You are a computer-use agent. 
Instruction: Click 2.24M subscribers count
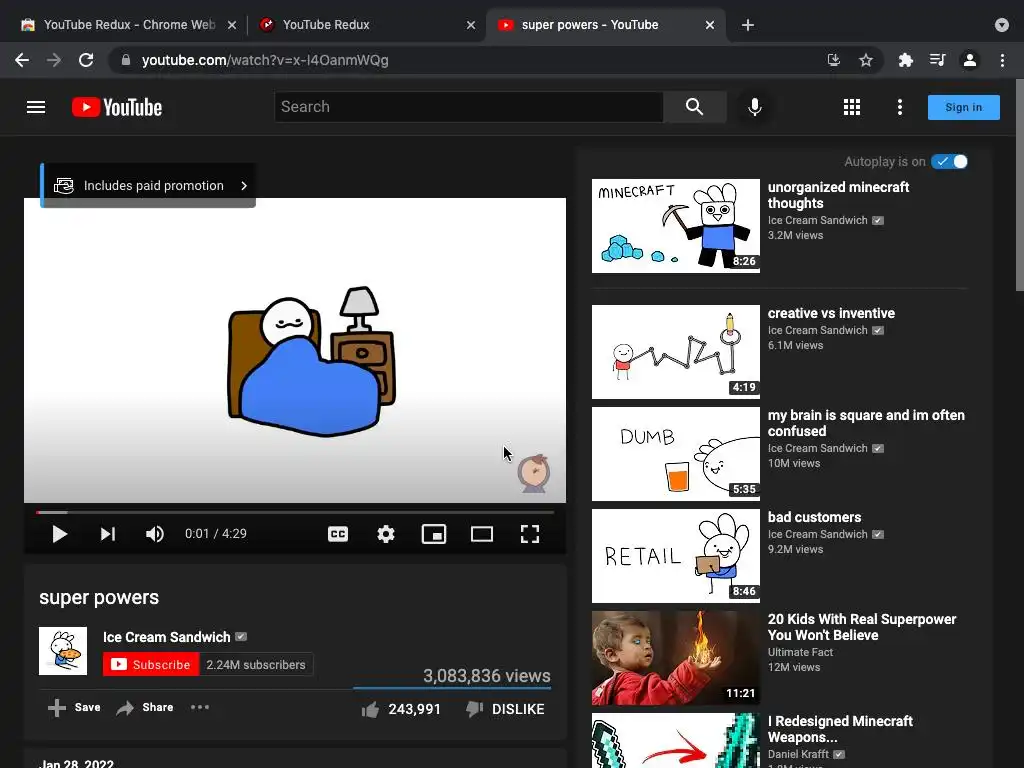click(x=256, y=665)
